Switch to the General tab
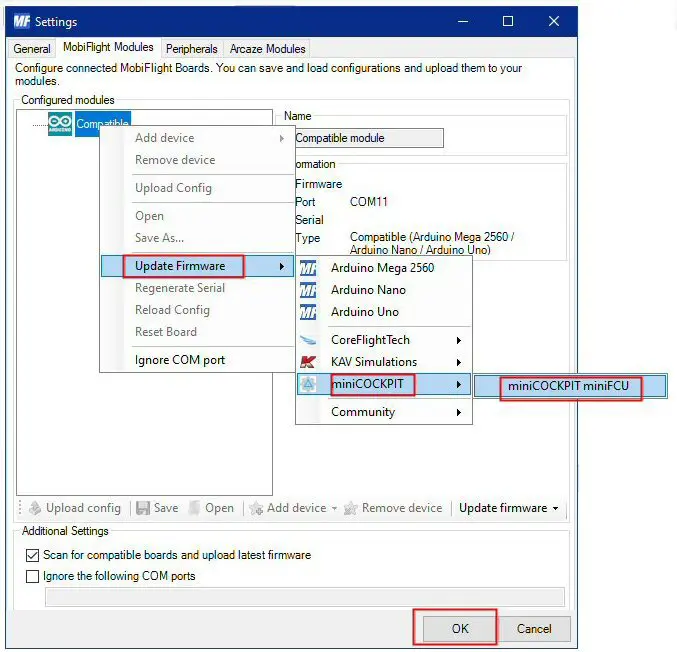This screenshot has height=652, width=677. 32,49
